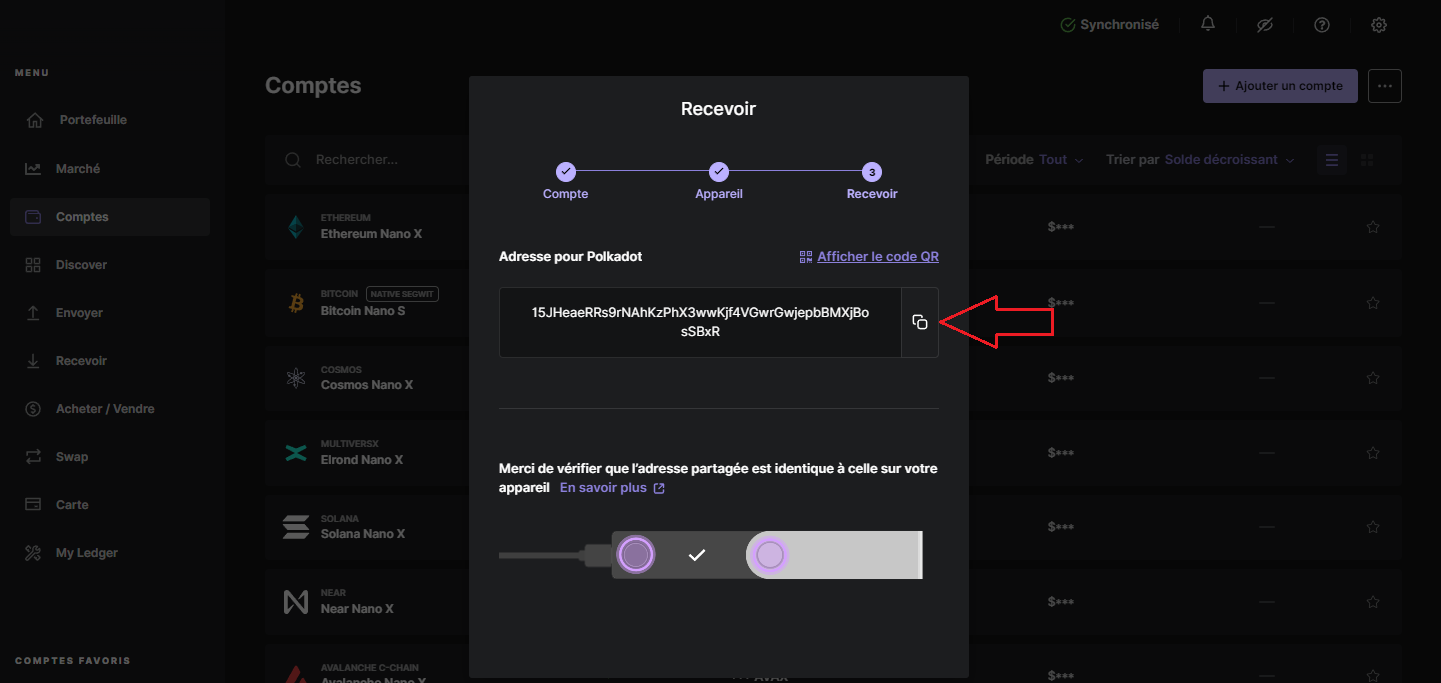Open the Swap menu item
The height and width of the screenshot is (683, 1441).
tap(72, 457)
